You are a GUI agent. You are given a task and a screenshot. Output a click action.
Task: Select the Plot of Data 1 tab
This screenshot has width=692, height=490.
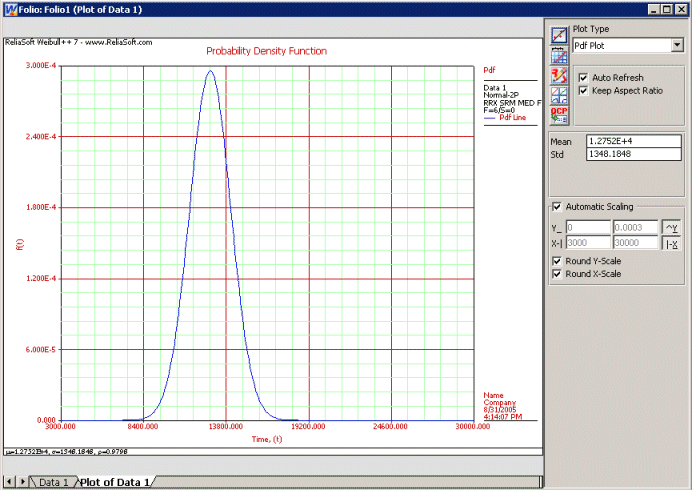[x=115, y=482]
